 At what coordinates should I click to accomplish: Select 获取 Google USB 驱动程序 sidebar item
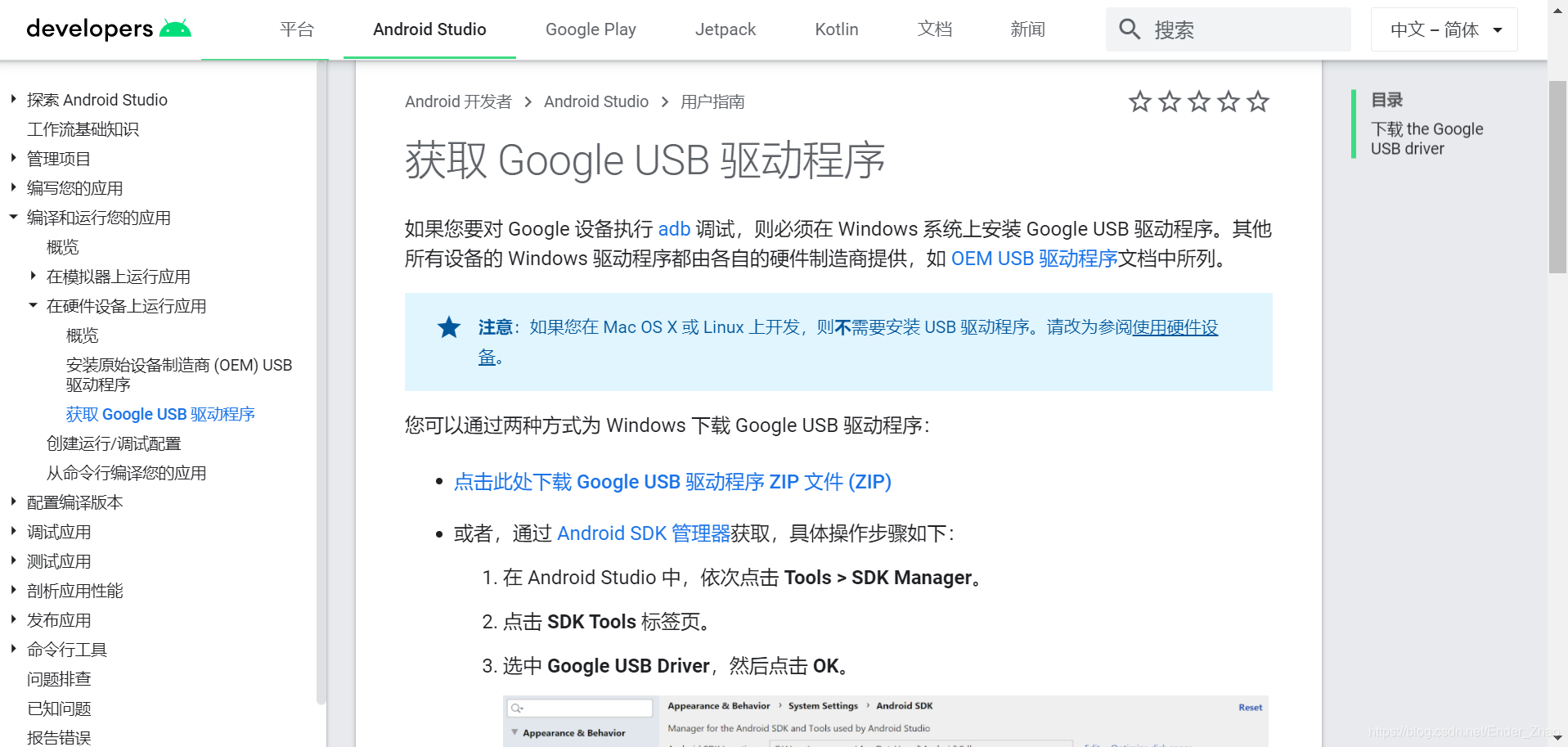(x=160, y=414)
